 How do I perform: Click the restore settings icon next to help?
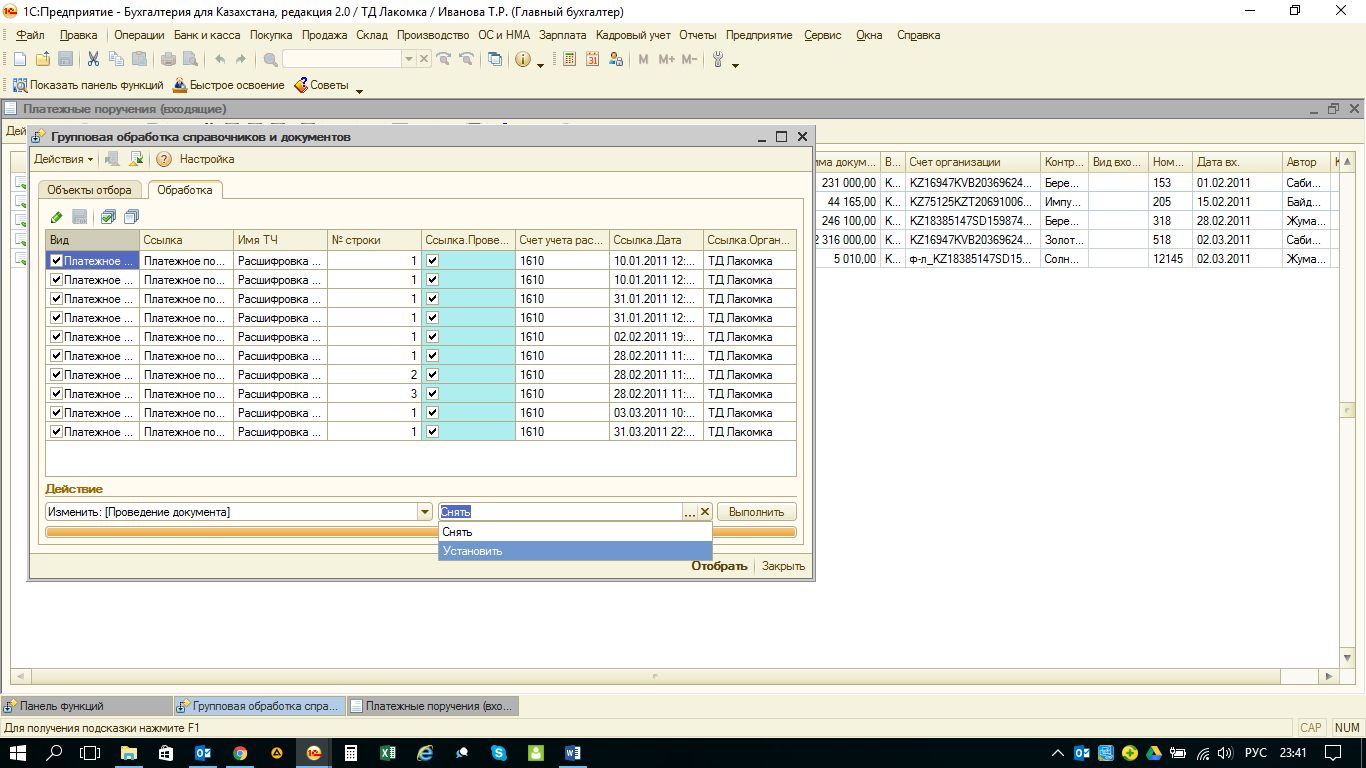click(136, 159)
